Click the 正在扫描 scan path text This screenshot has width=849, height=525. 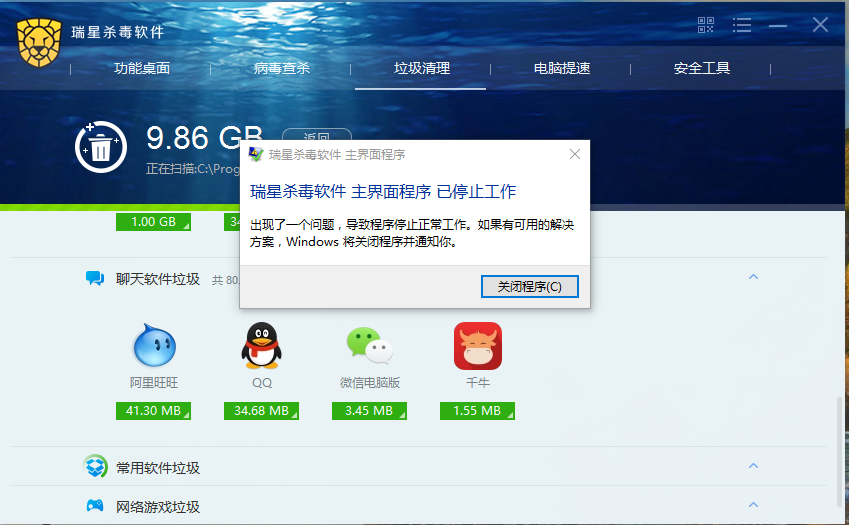click(x=193, y=169)
